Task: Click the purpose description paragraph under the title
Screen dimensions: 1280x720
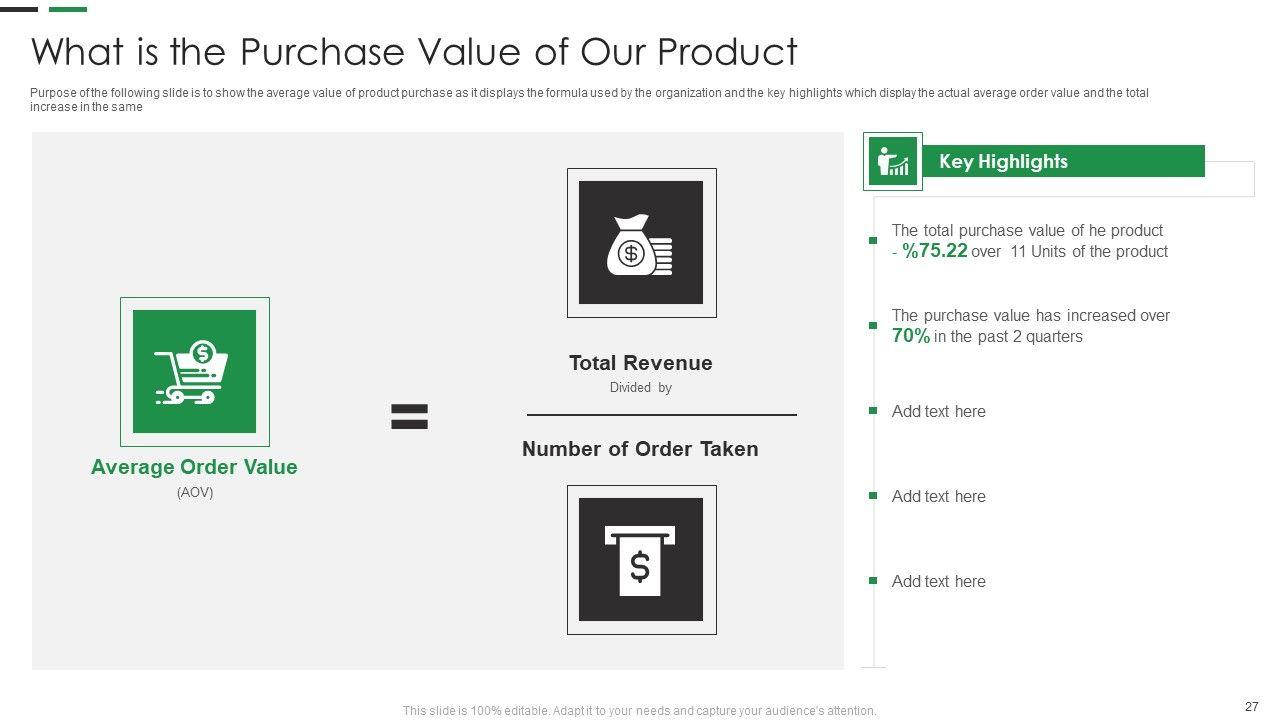Action: point(589,100)
